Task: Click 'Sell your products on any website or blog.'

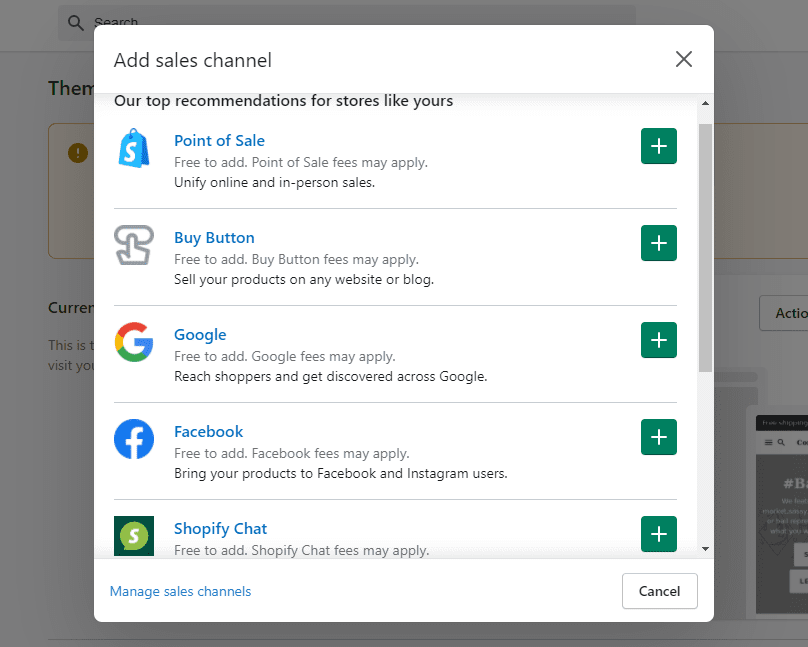Action: pos(304,280)
